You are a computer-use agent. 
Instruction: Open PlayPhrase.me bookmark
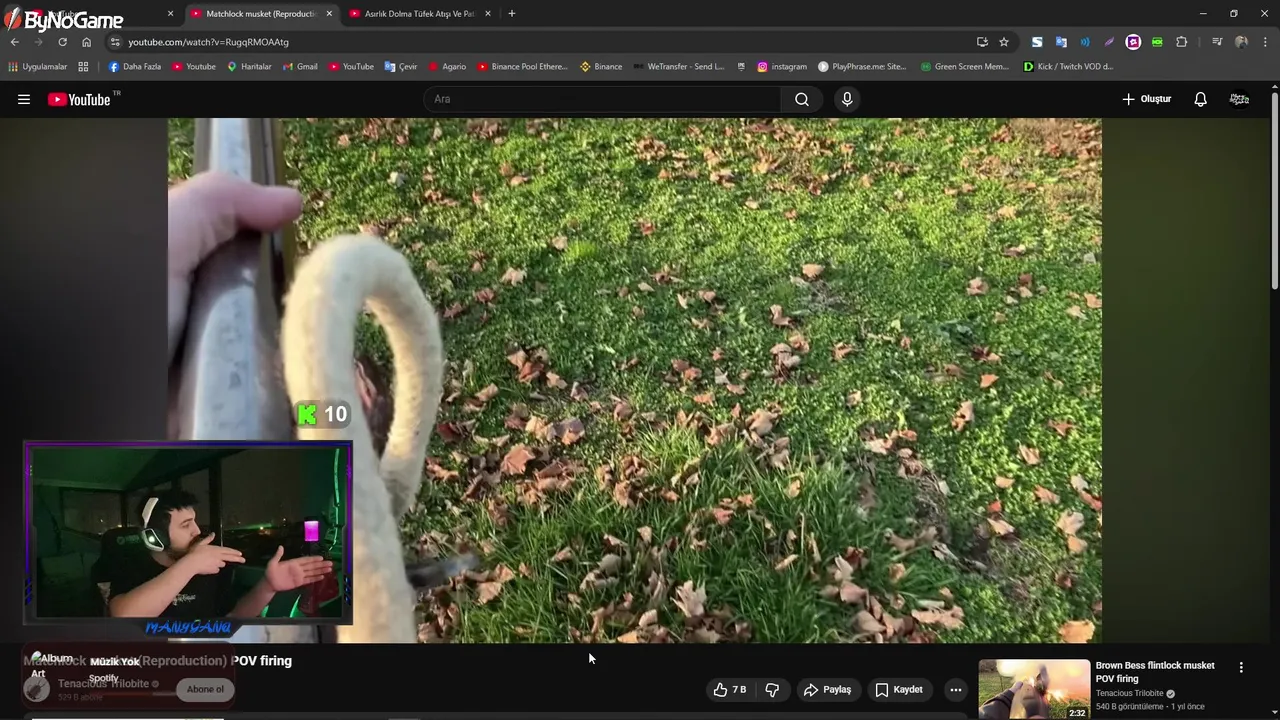[x=862, y=67]
